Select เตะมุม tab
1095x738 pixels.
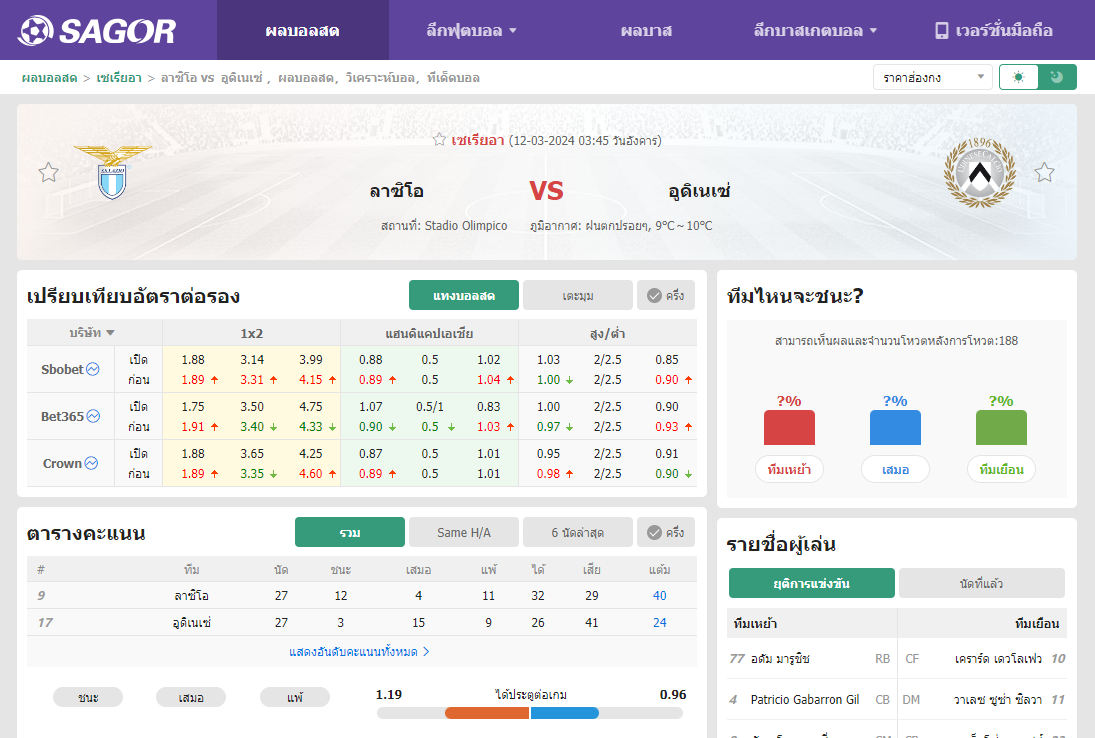coord(578,295)
